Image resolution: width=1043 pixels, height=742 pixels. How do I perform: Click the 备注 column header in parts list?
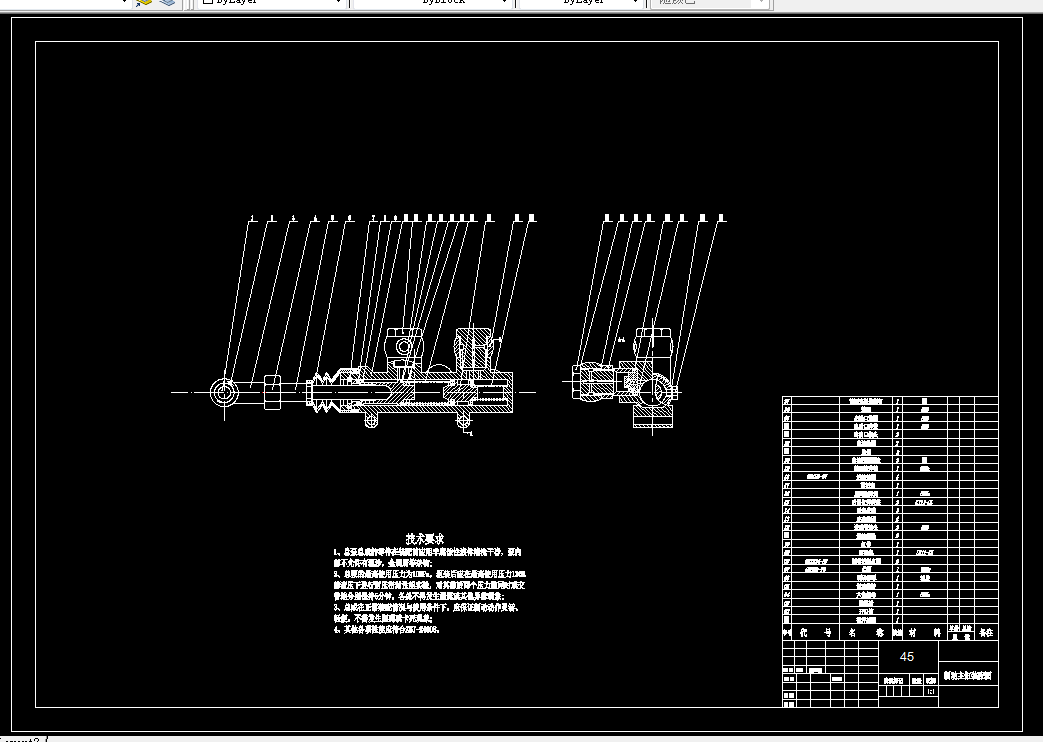986,633
